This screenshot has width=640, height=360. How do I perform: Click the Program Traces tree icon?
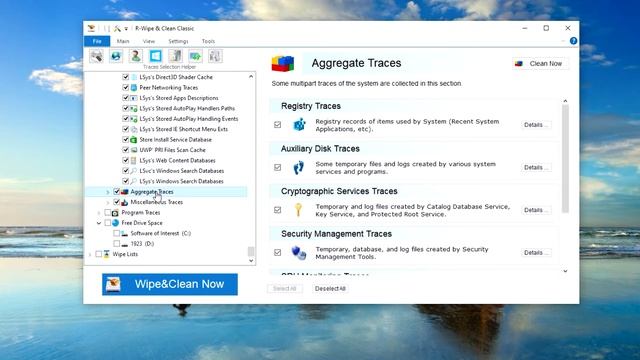[115, 213]
